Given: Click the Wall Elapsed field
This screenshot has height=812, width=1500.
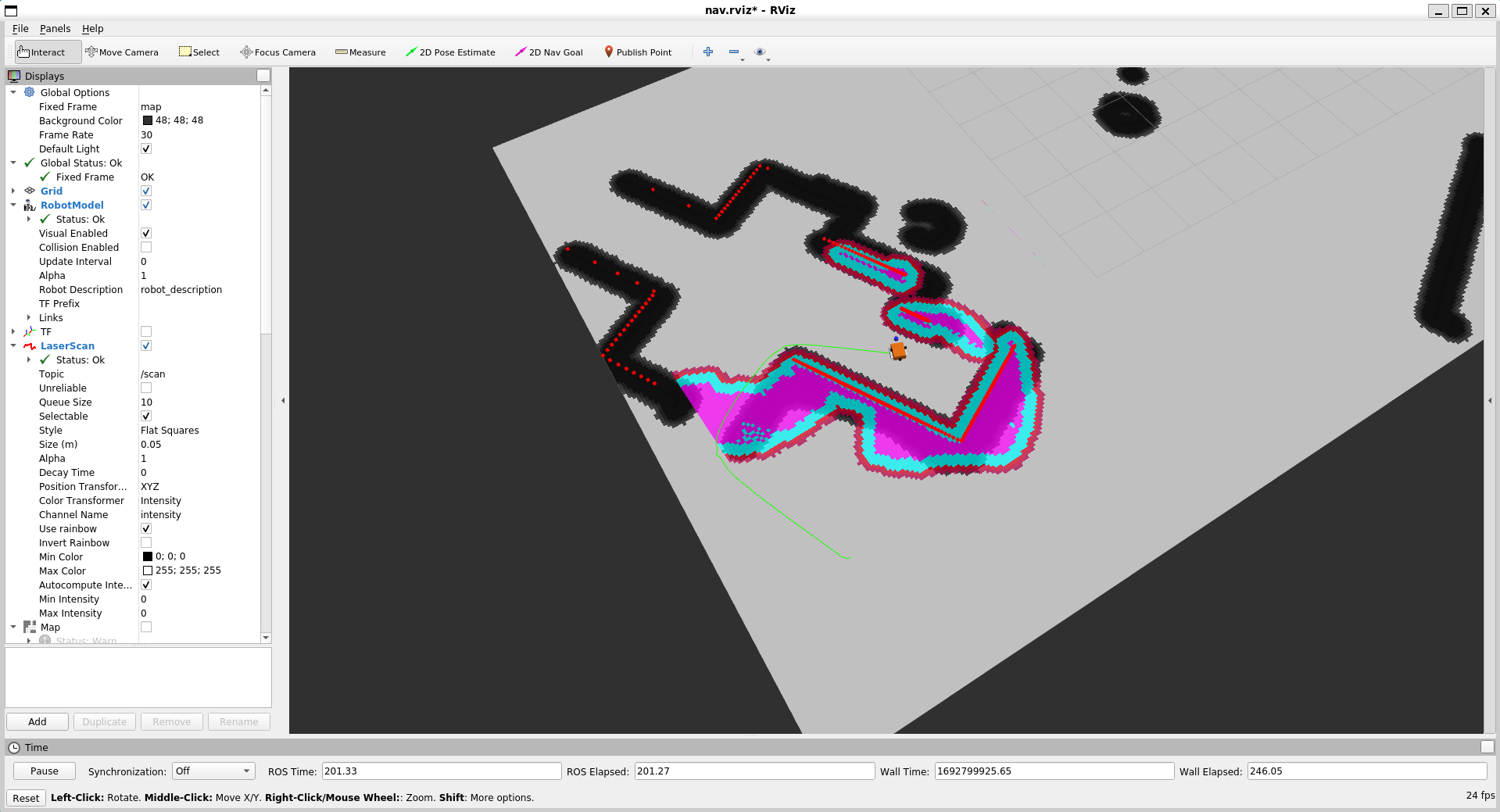Looking at the screenshot, I should point(1367,771).
